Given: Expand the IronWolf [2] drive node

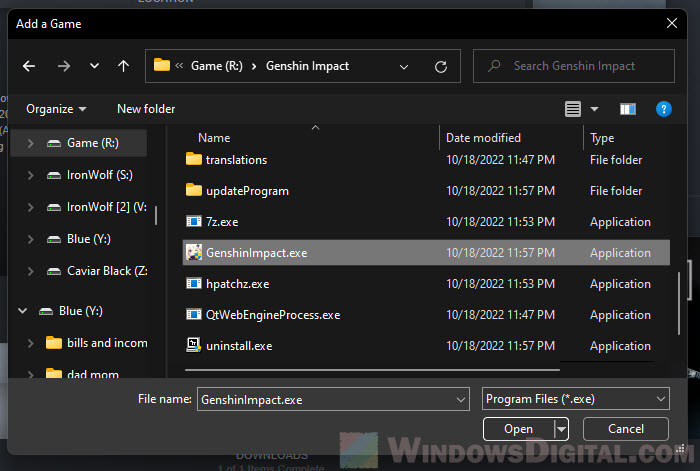Looking at the screenshot, I should coord(30,207).
